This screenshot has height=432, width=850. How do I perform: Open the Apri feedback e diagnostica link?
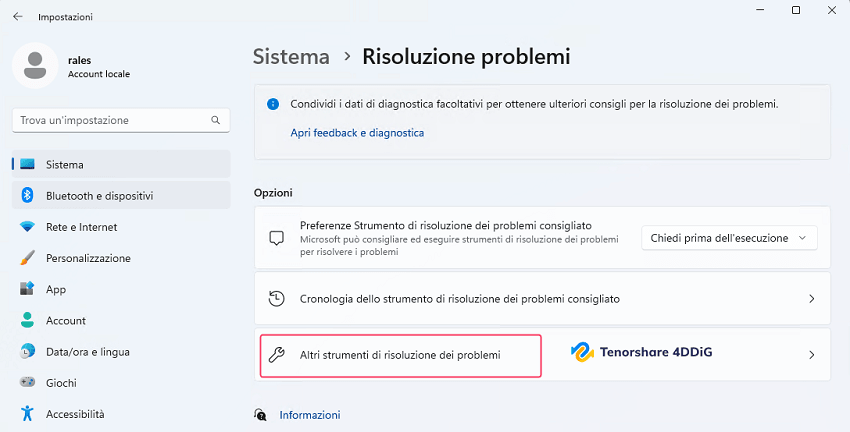356,132
